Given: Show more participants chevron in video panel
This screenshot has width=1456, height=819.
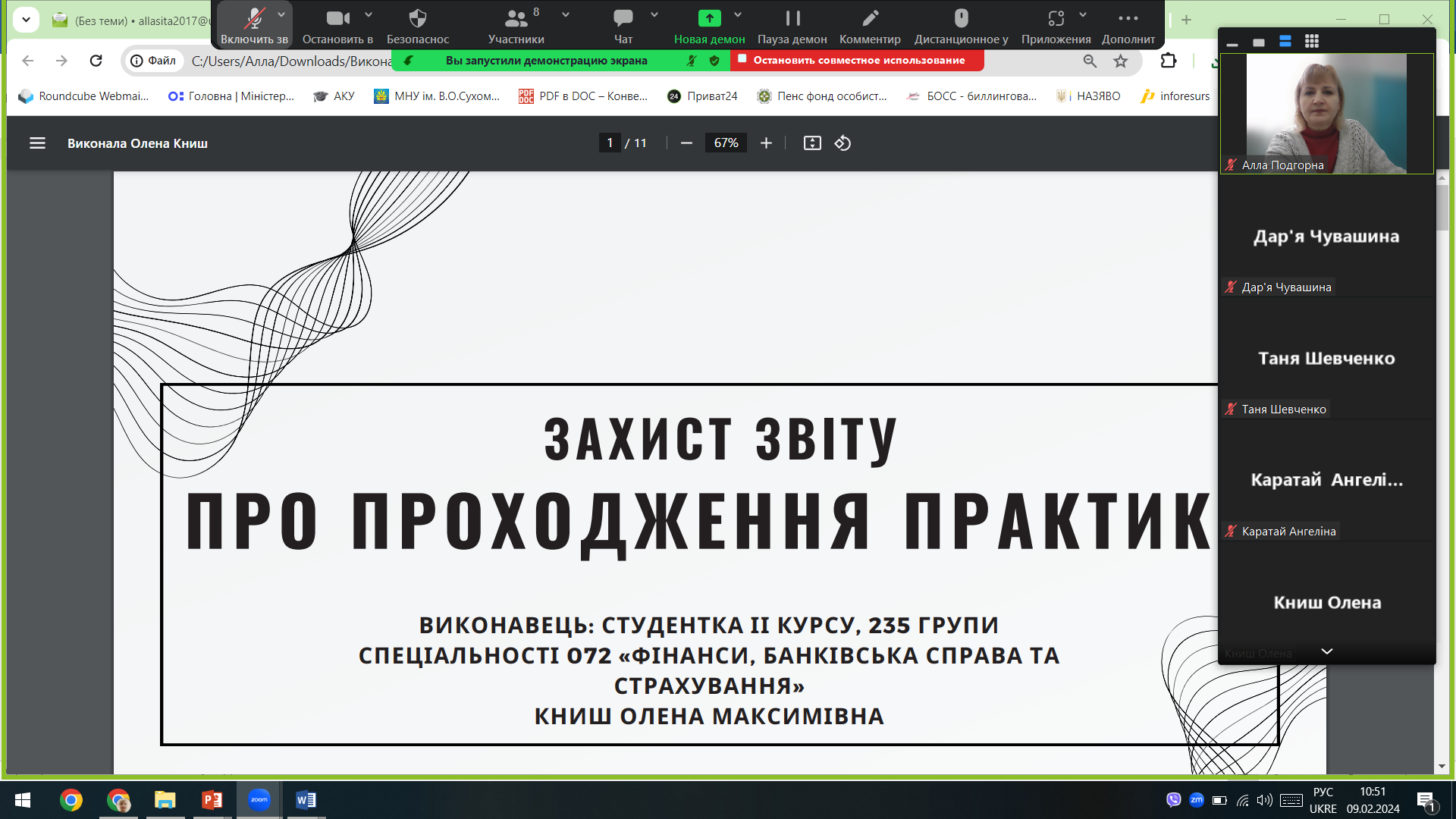Looking at the screenshot, I should pos(1326,651).
